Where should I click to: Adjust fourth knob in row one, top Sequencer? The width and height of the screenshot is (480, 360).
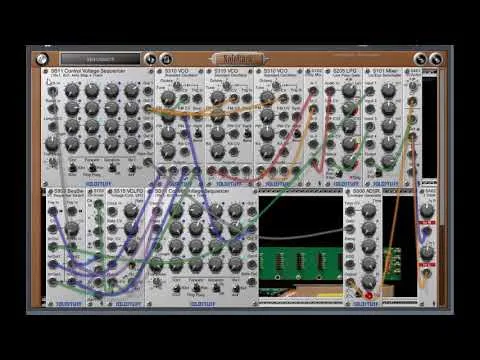(131, 90)
